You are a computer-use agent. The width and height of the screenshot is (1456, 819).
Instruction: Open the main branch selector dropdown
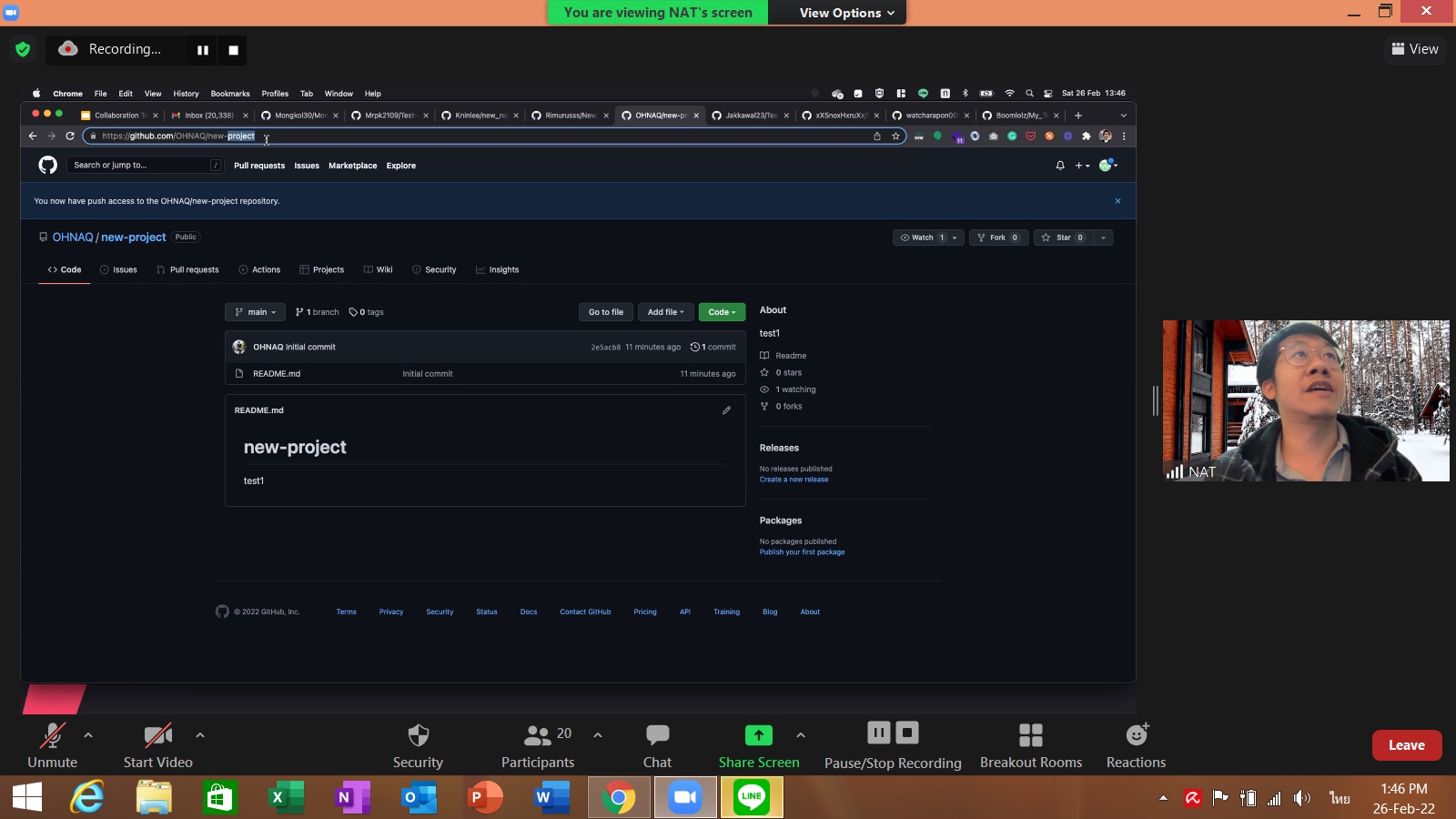point(255,312)
